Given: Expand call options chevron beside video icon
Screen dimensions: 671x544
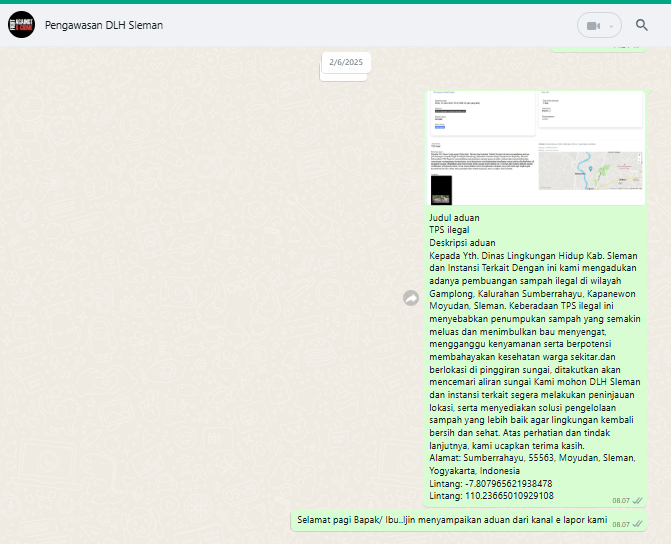Looking at the screenshot, I should pyautogui.click(x=611, y=26).
